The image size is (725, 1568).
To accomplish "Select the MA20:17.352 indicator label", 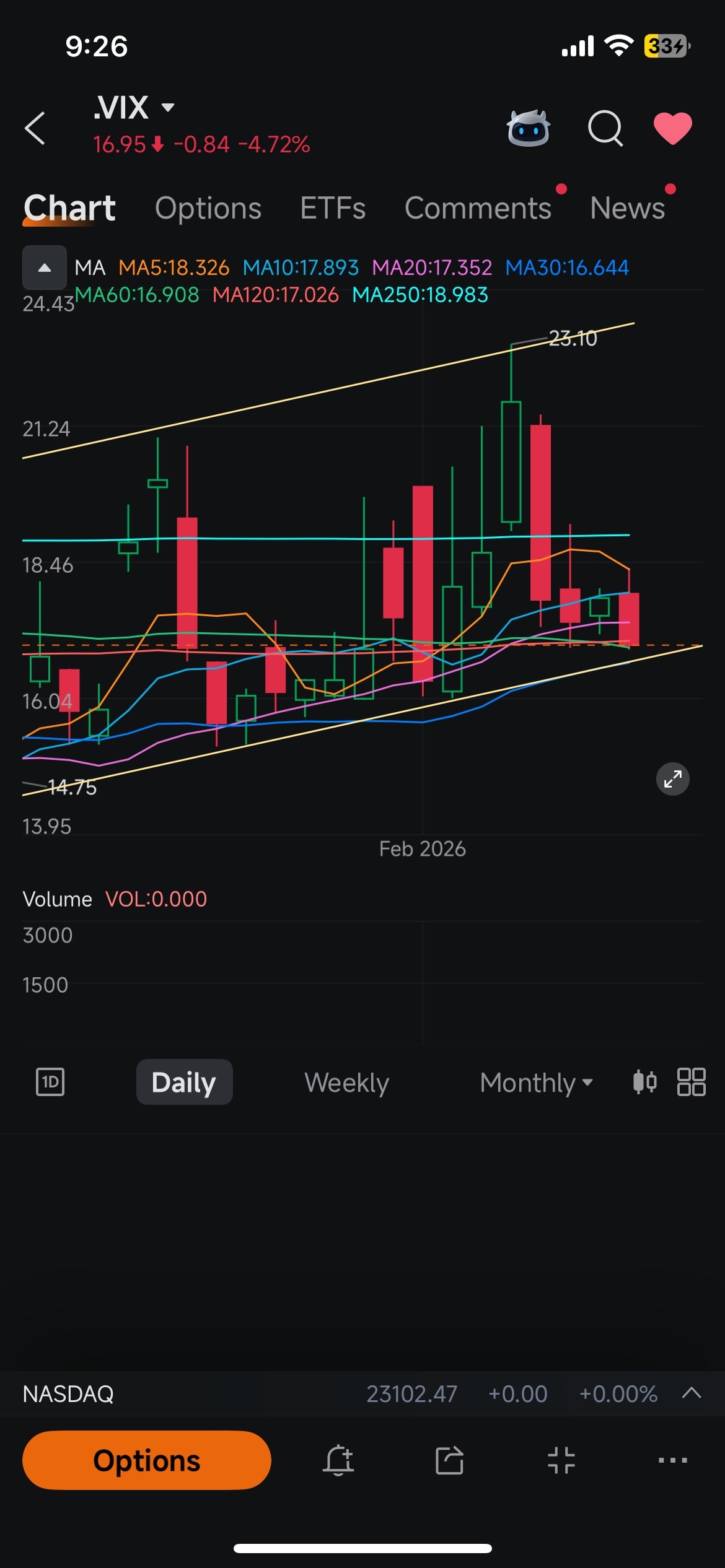I will click(432, 268).
